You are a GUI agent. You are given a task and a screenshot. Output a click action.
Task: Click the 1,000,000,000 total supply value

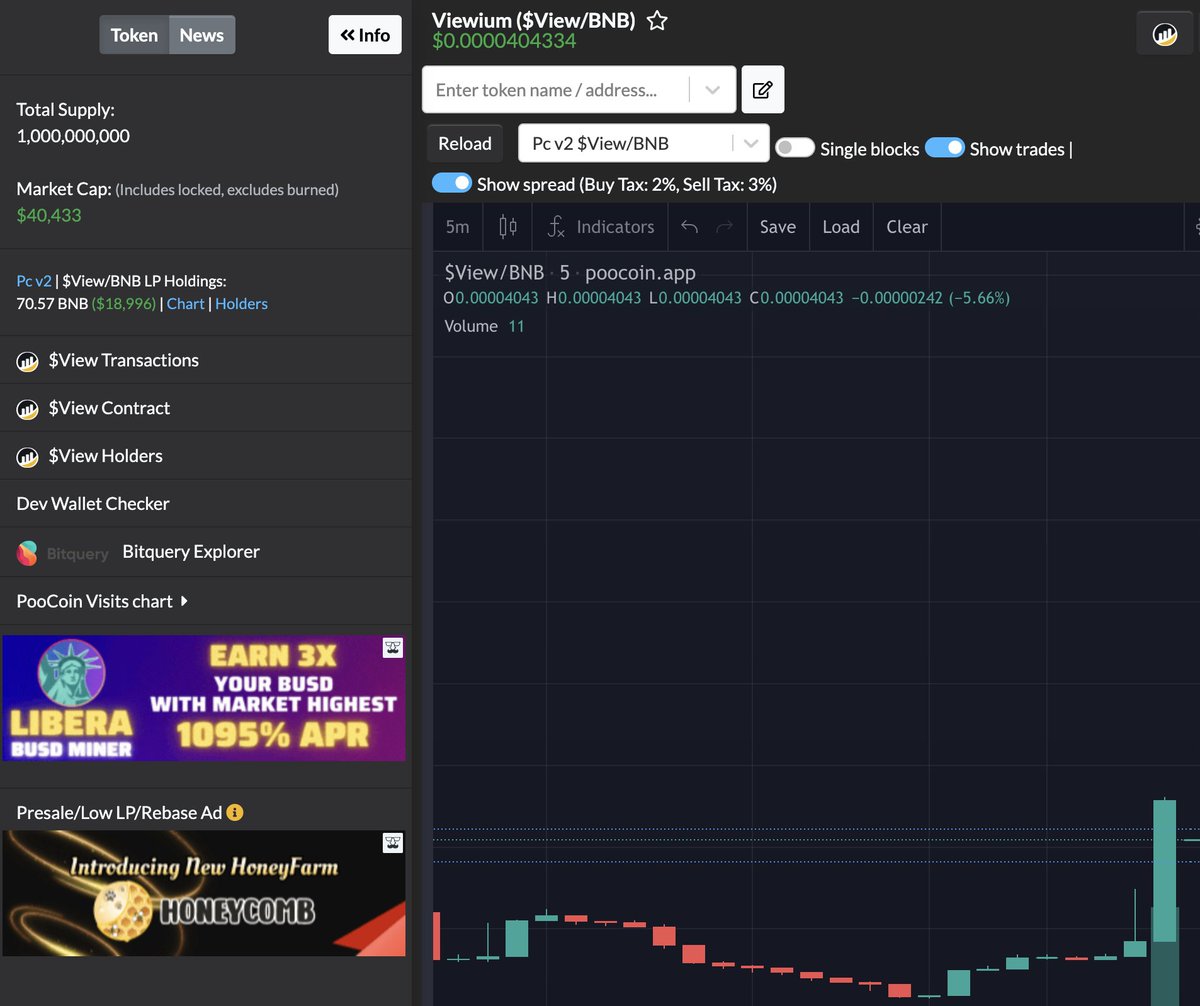pyautogui.click(x=73, y=136)
